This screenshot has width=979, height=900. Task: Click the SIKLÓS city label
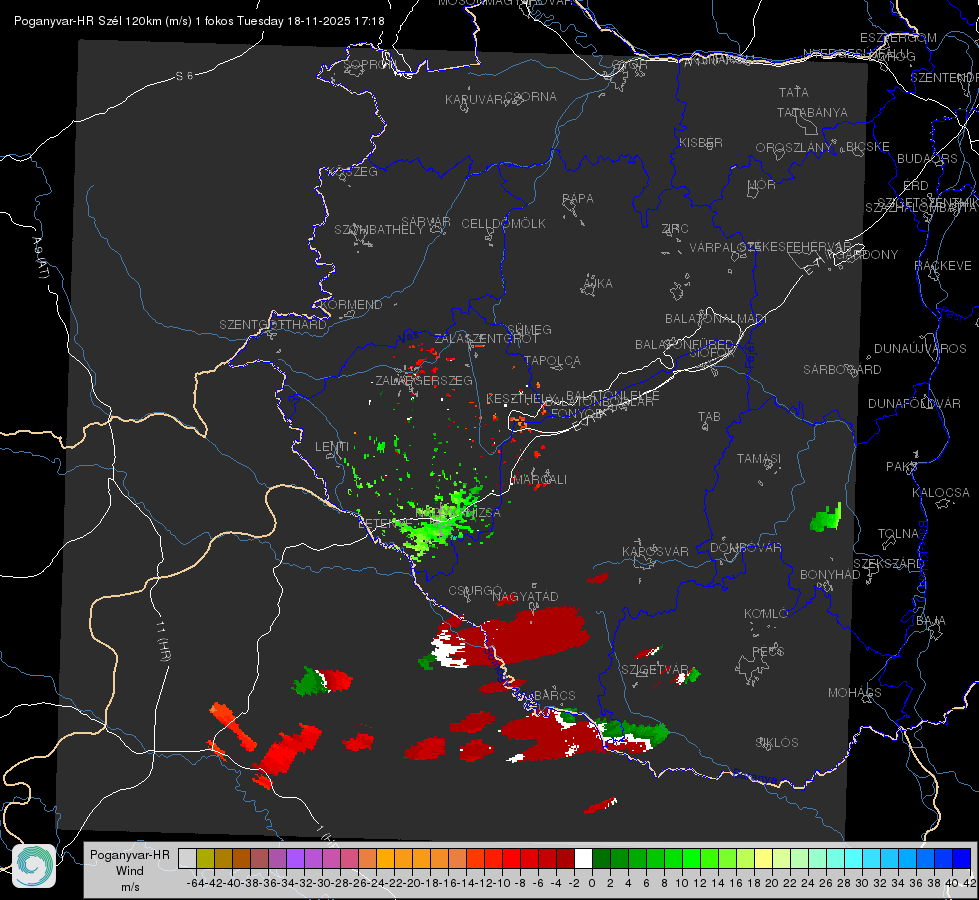click(777, 743)
